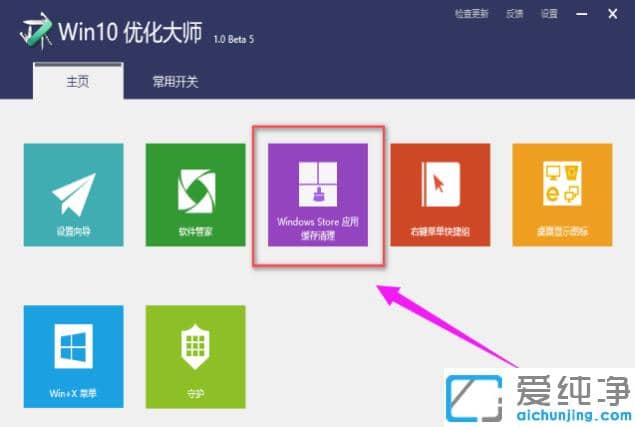
Task: Switch to the 主页 tab
Action: 77,82
